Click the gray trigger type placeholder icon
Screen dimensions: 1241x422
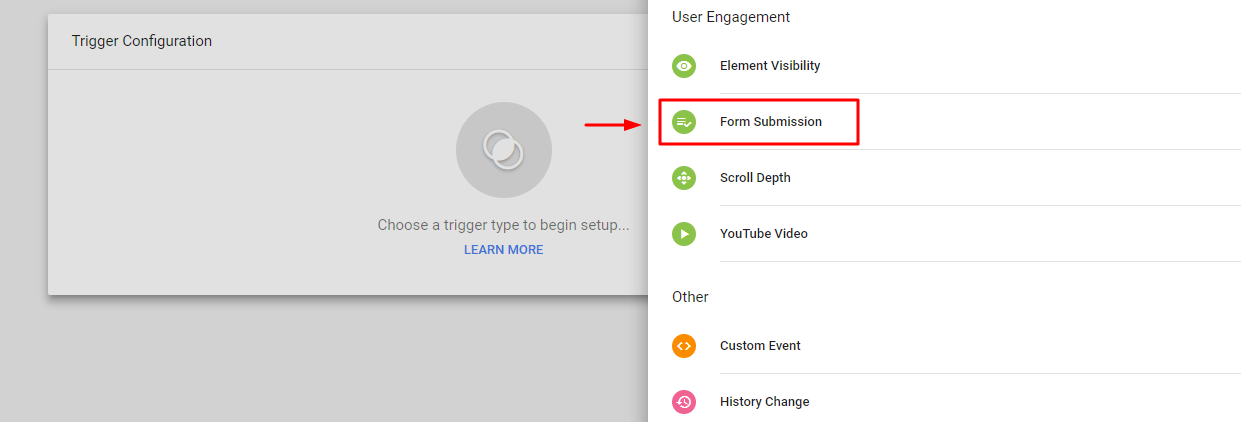coord(503,150)
